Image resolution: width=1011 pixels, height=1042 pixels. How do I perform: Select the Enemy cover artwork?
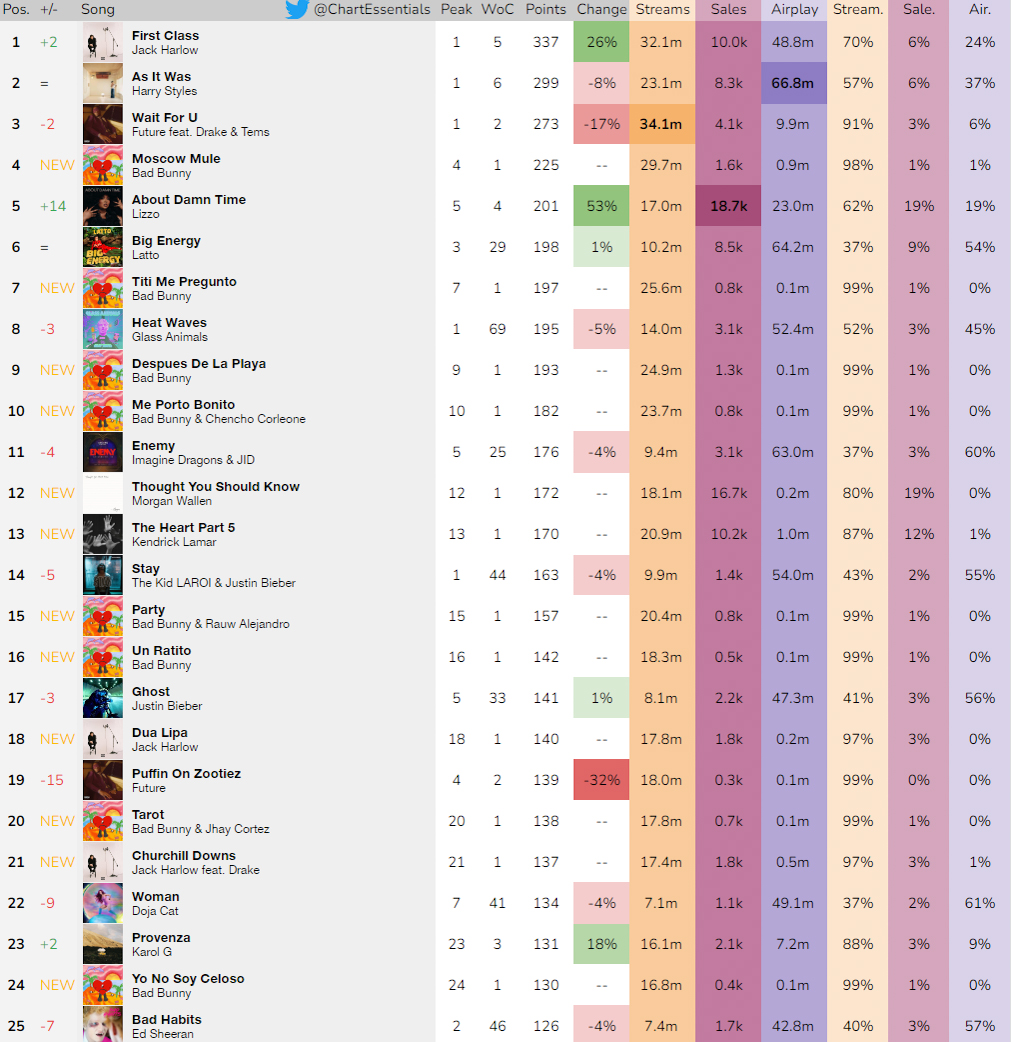(x=103, y=452)
